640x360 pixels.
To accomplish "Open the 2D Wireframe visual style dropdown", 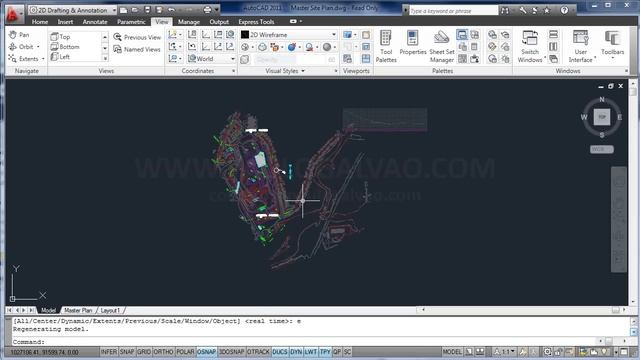I will tap(289, 35).
